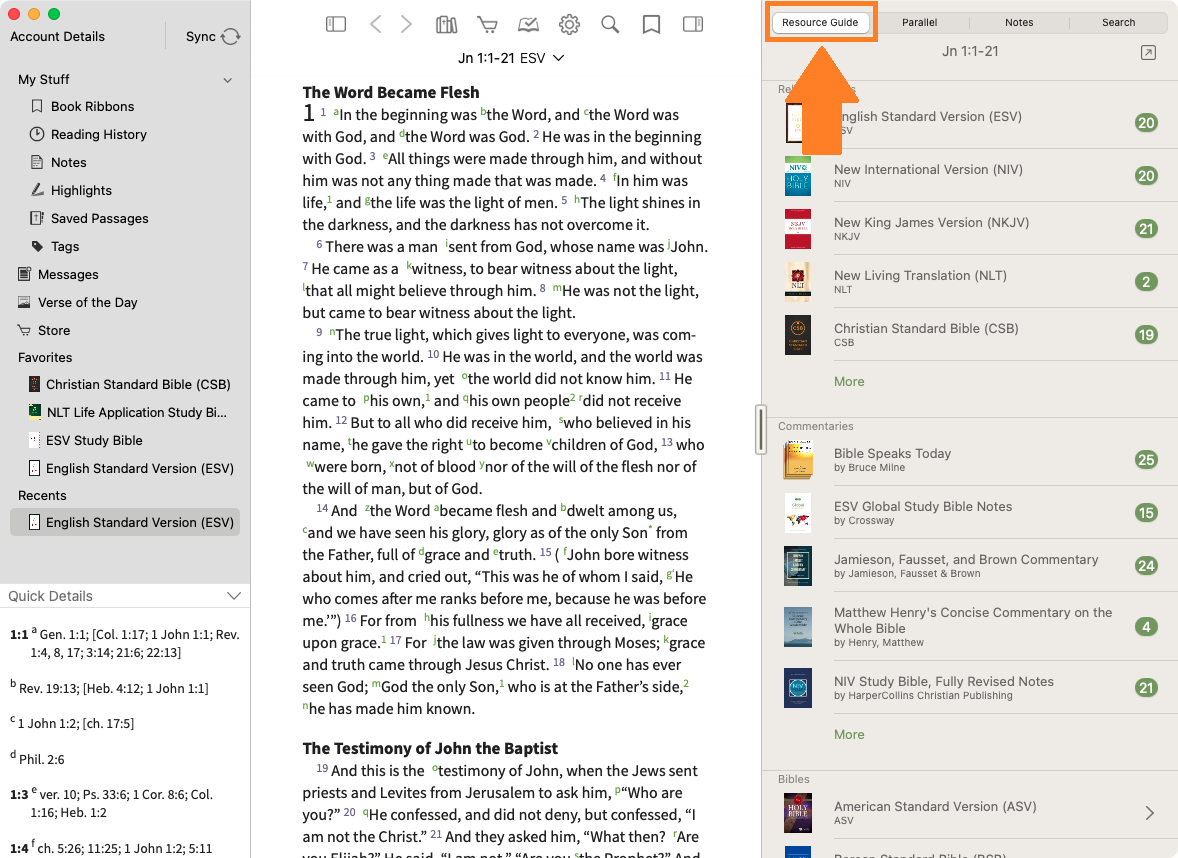Show More commentaries link
The image size is (1178, 858).
(x=849, y=734)
